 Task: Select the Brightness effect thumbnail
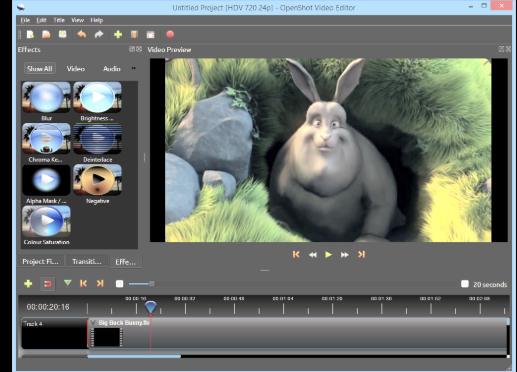(x=97, y=97)
